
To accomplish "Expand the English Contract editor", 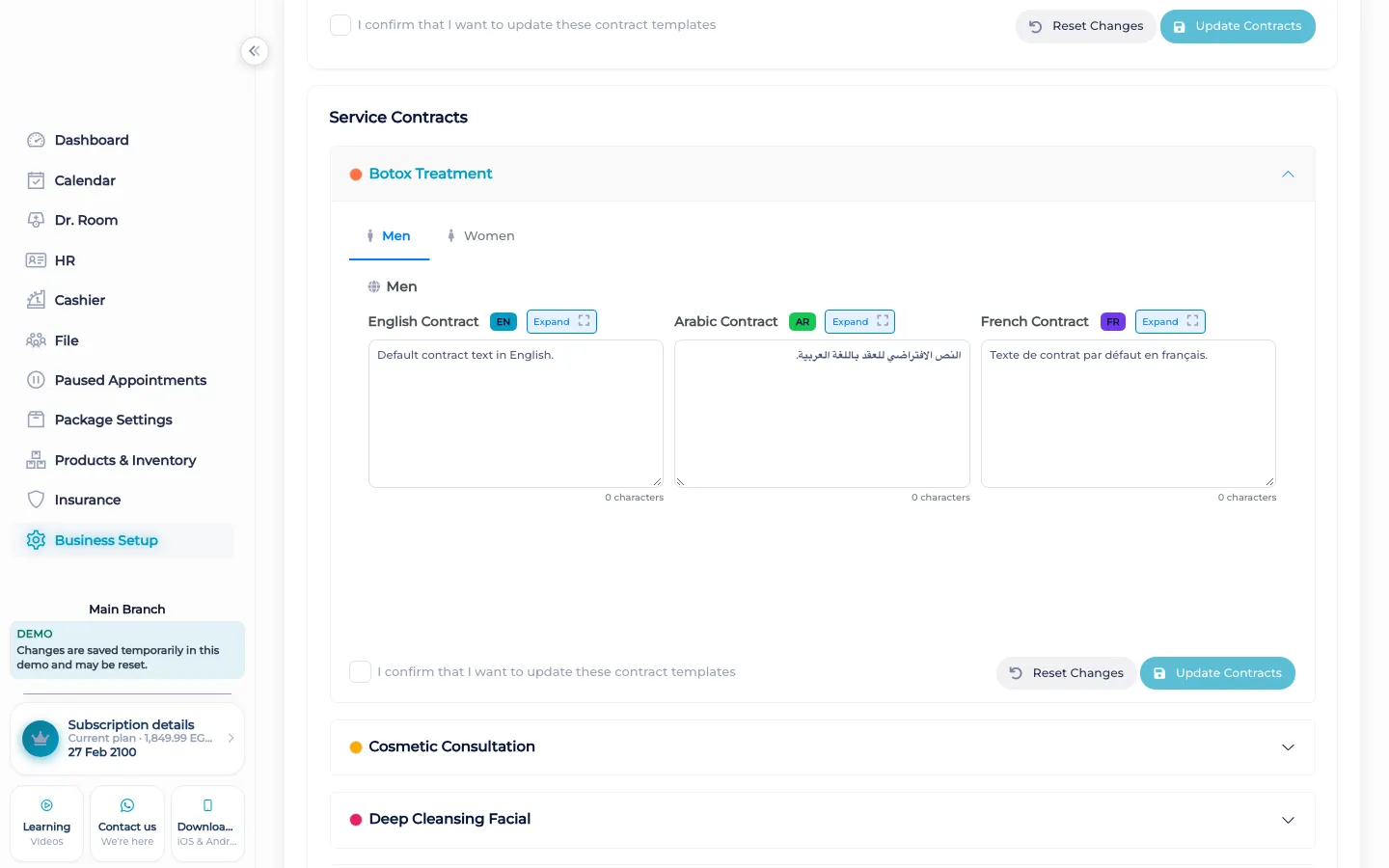I will tap(561, 322).
